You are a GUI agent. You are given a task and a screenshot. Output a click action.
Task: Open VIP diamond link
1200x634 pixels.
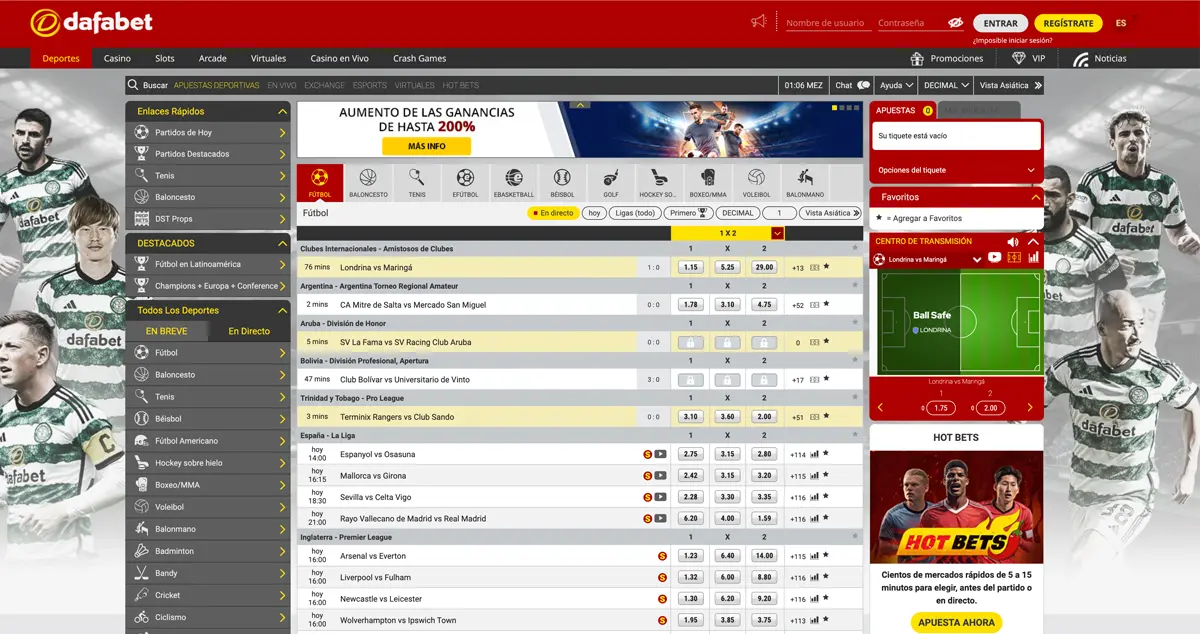(1028, 58)
